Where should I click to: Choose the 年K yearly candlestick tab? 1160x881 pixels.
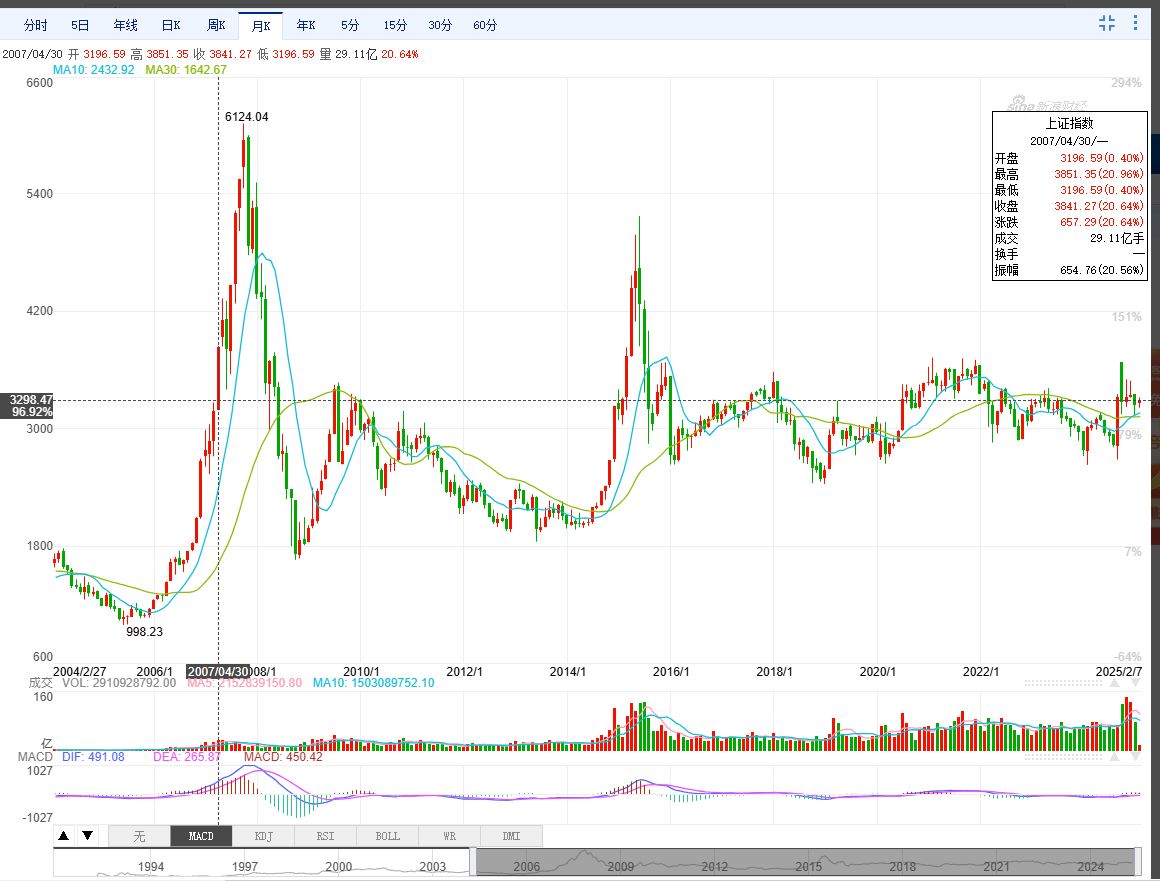306,25
